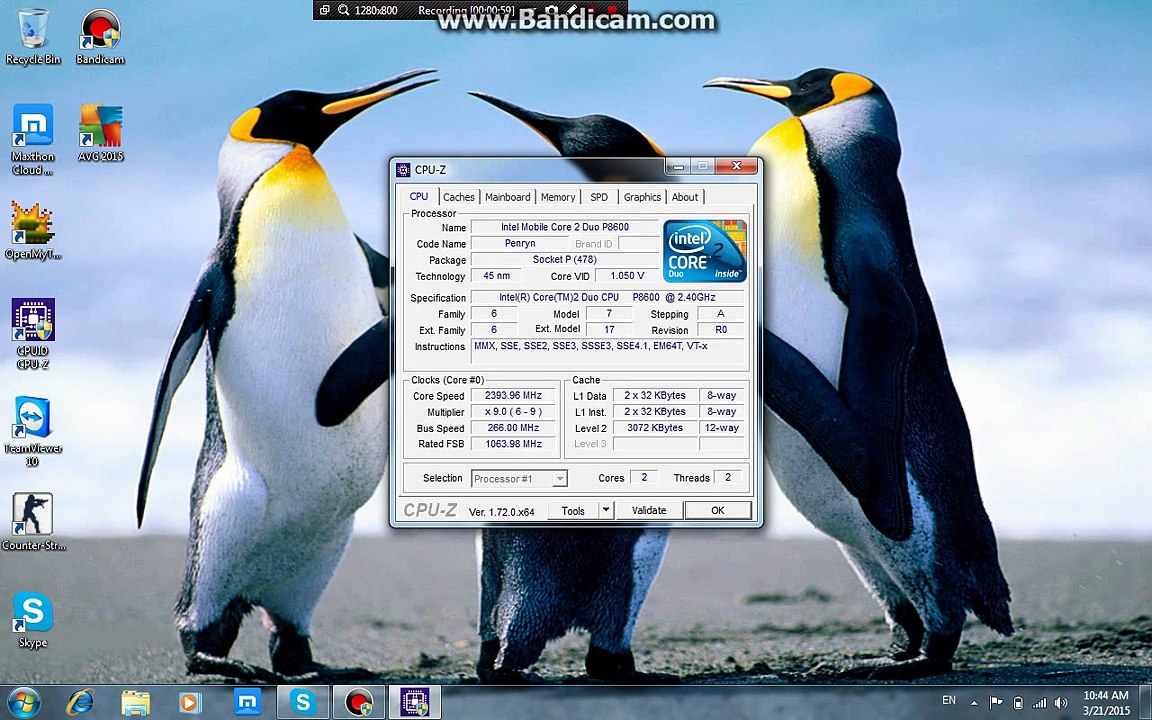
Task: Select the Maxthon Cloud browser desktop icon
Action: click(x=32, y=140)
